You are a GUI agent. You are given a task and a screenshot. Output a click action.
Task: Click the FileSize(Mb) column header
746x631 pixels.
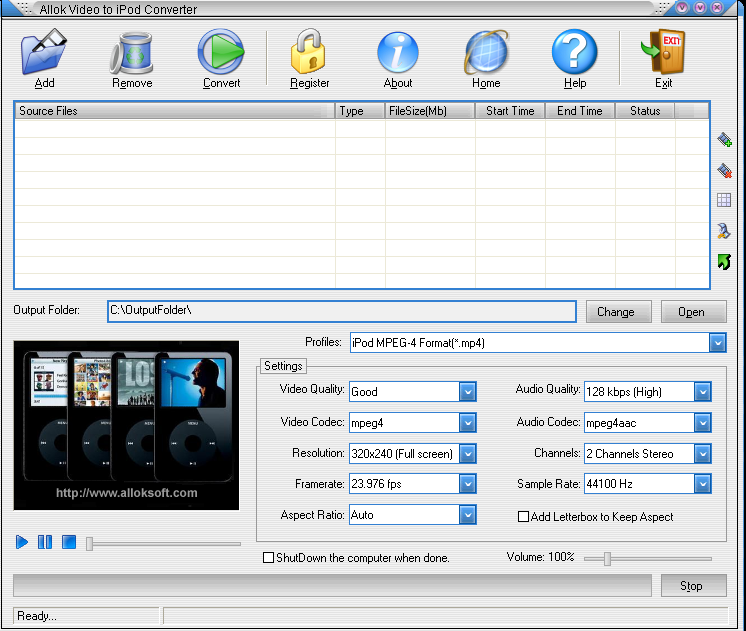[430, 111]
